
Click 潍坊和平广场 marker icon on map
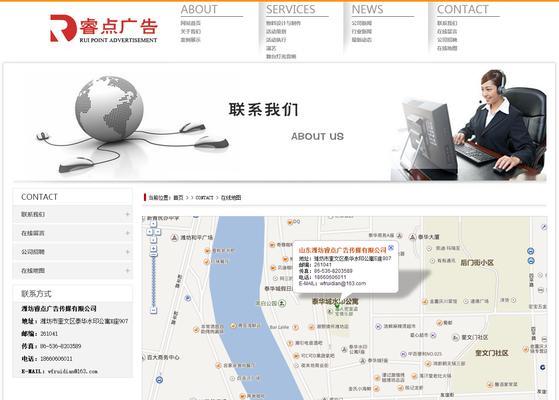[174, 237]
